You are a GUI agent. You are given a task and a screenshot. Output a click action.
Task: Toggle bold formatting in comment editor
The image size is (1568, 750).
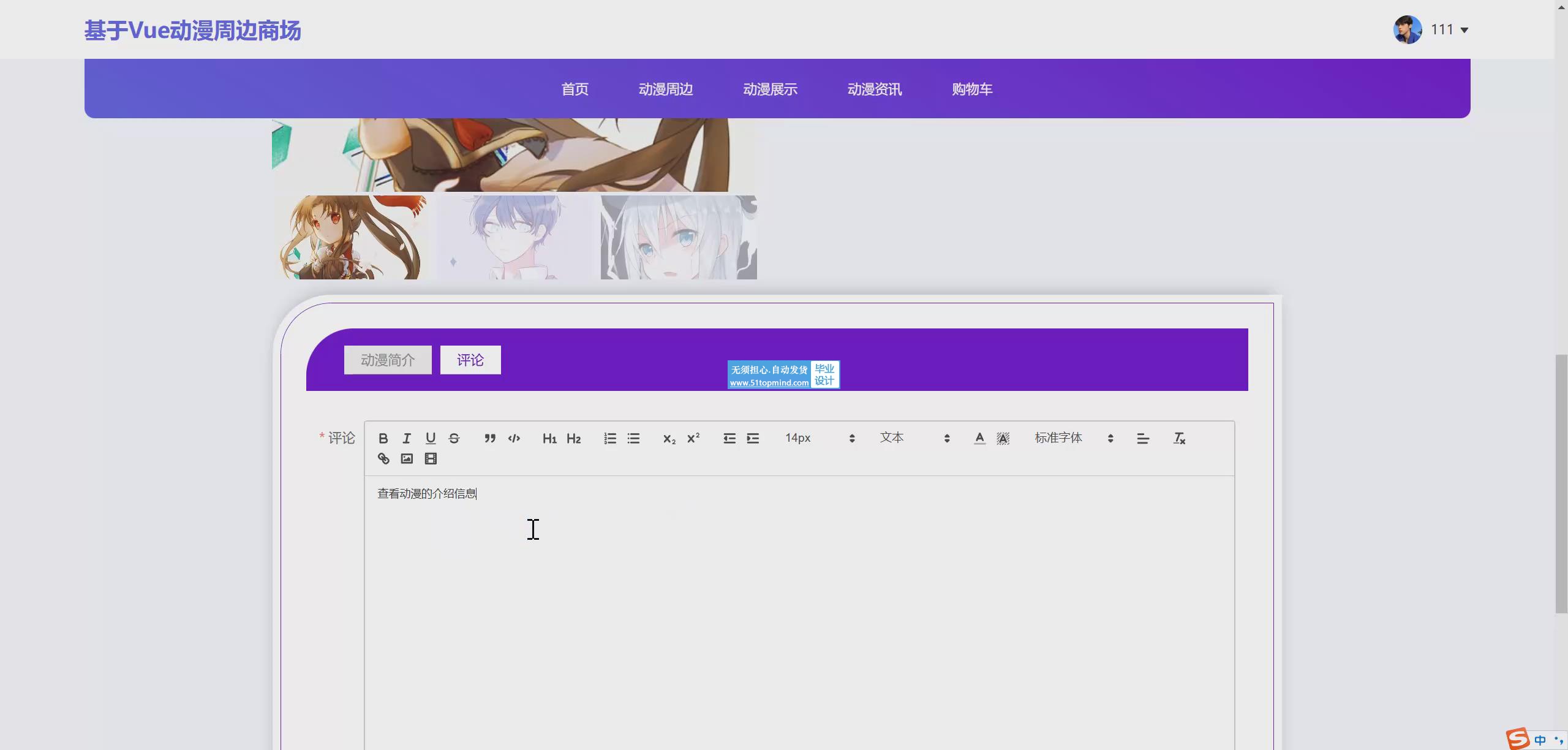[x=383, y=438]
